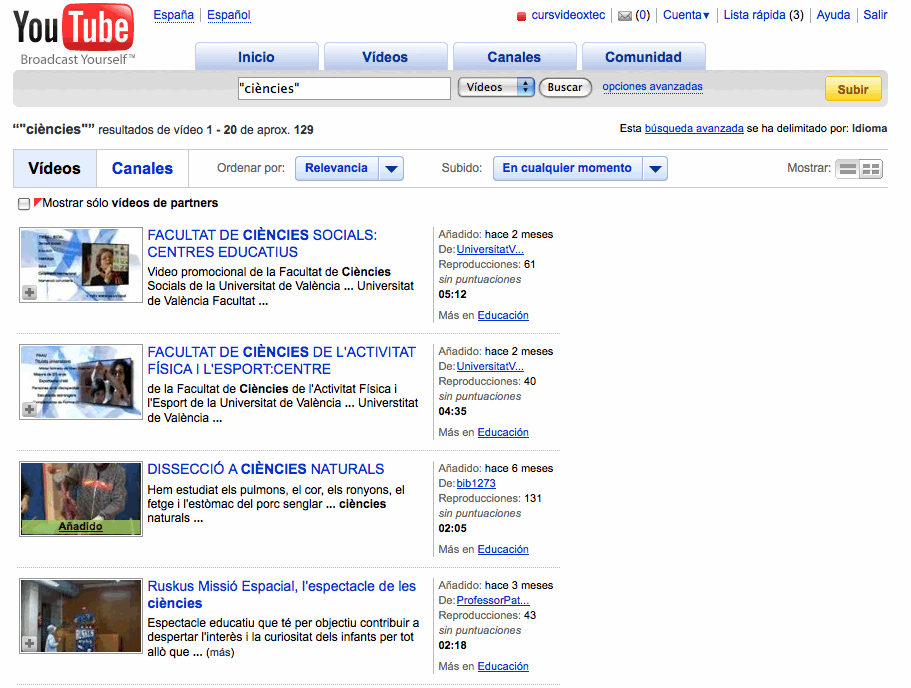
Task: Open Lista rápida (3) link
Action: pyautogui.click(x=763, y=15)
